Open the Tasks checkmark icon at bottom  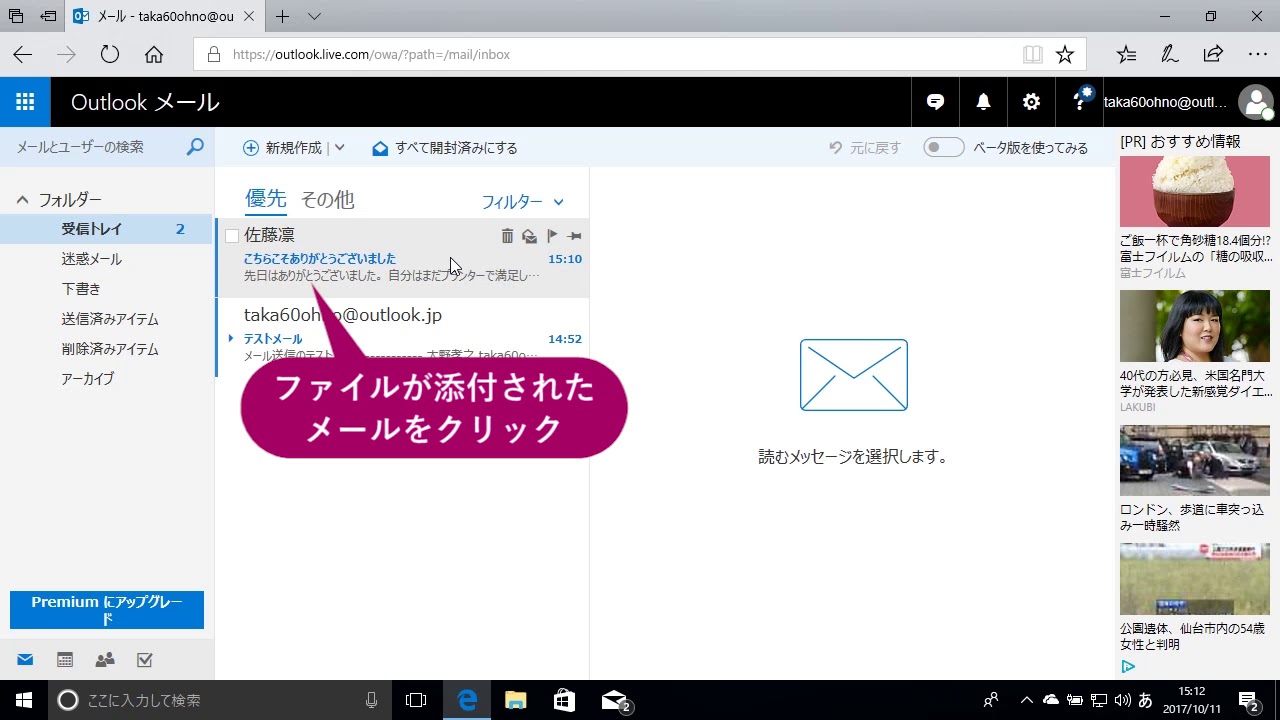click(144, 660)
